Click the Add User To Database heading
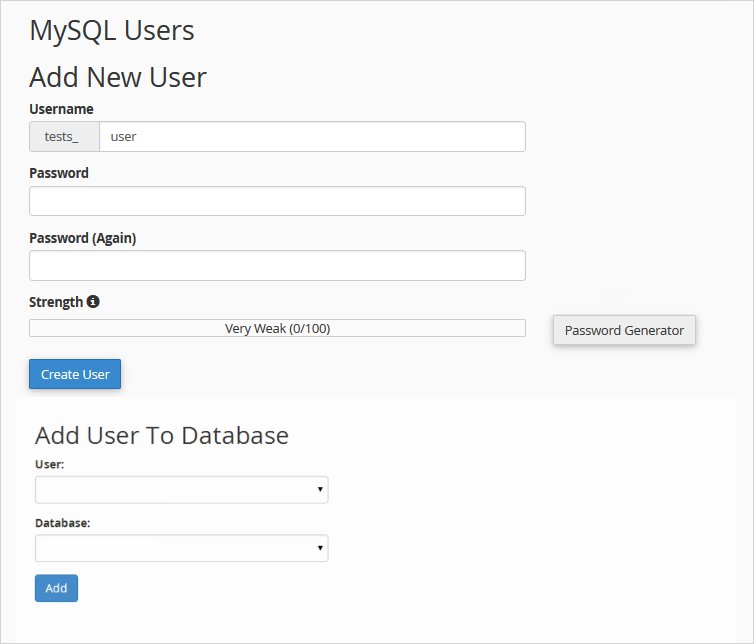This screenshot has width=754, height=644. (x=162, y=435)
